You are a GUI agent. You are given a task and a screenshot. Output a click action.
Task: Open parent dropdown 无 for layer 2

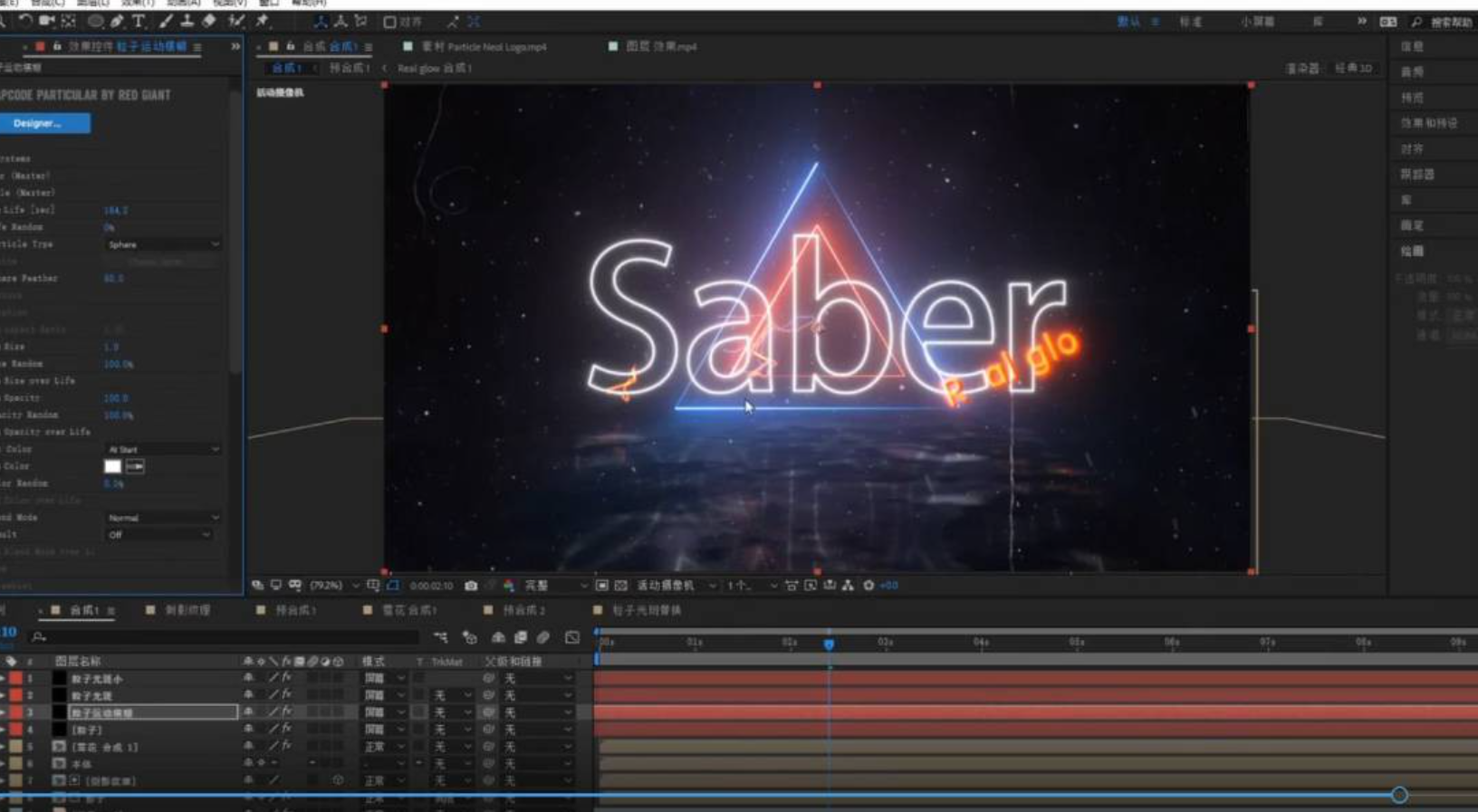539,696
